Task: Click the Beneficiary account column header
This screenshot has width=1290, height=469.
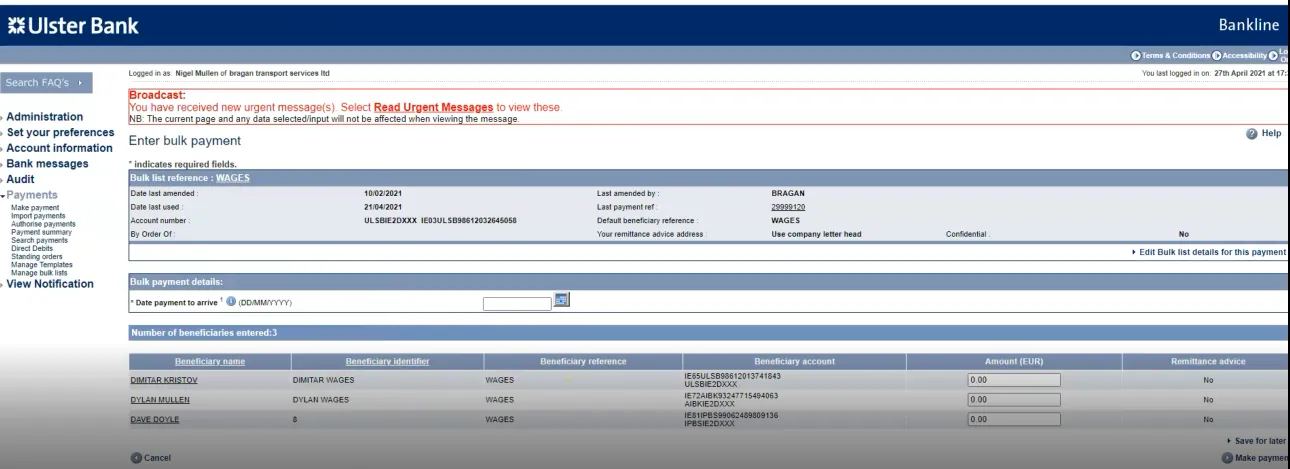Action: pyautogui.click(x=795, y=361)
